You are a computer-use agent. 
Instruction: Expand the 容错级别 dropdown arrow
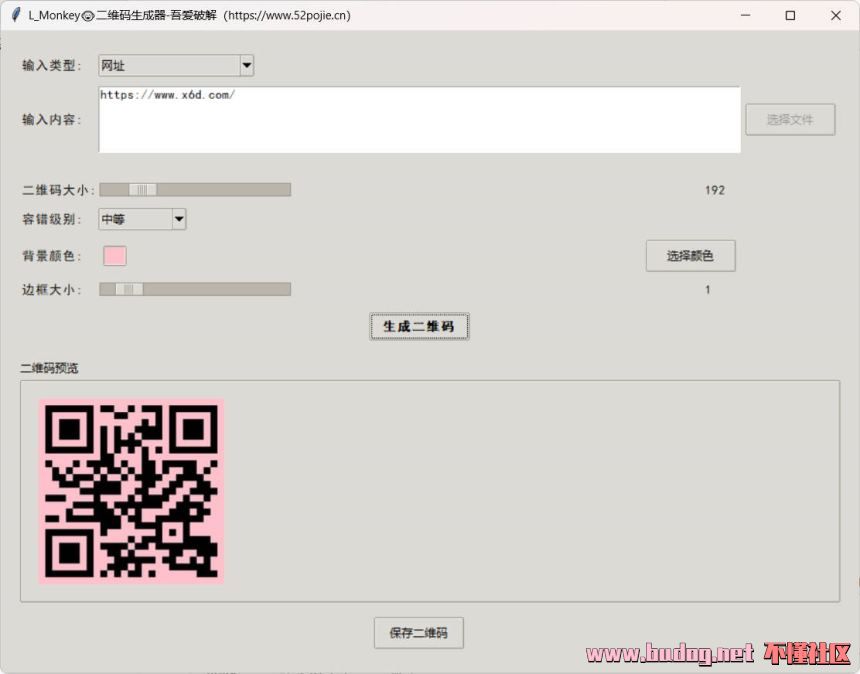179,219
